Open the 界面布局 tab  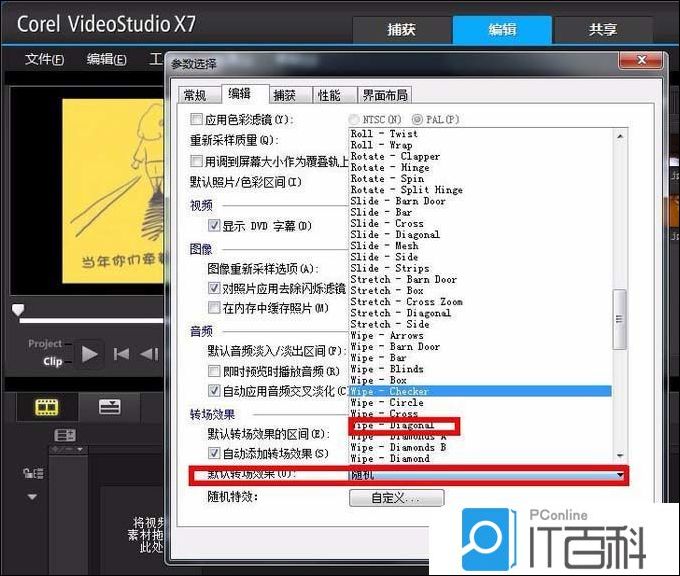pos(385,95)
